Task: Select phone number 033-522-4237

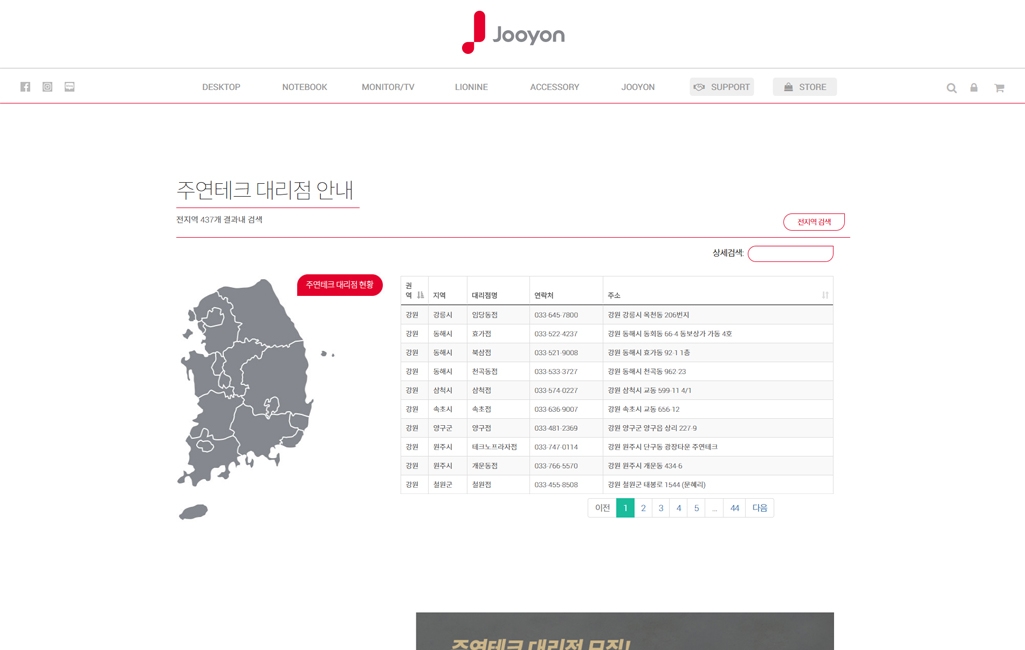Action: click(556, 334)
